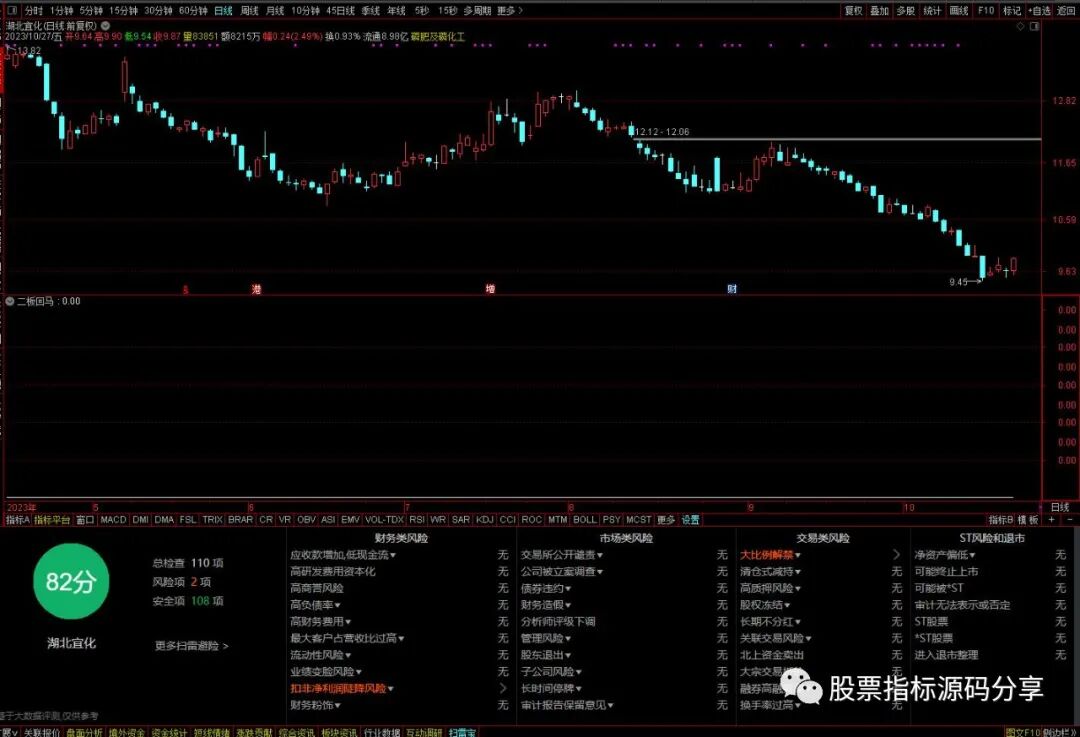
Task: Click the 财 event marker on the chart
Action: 731,289
